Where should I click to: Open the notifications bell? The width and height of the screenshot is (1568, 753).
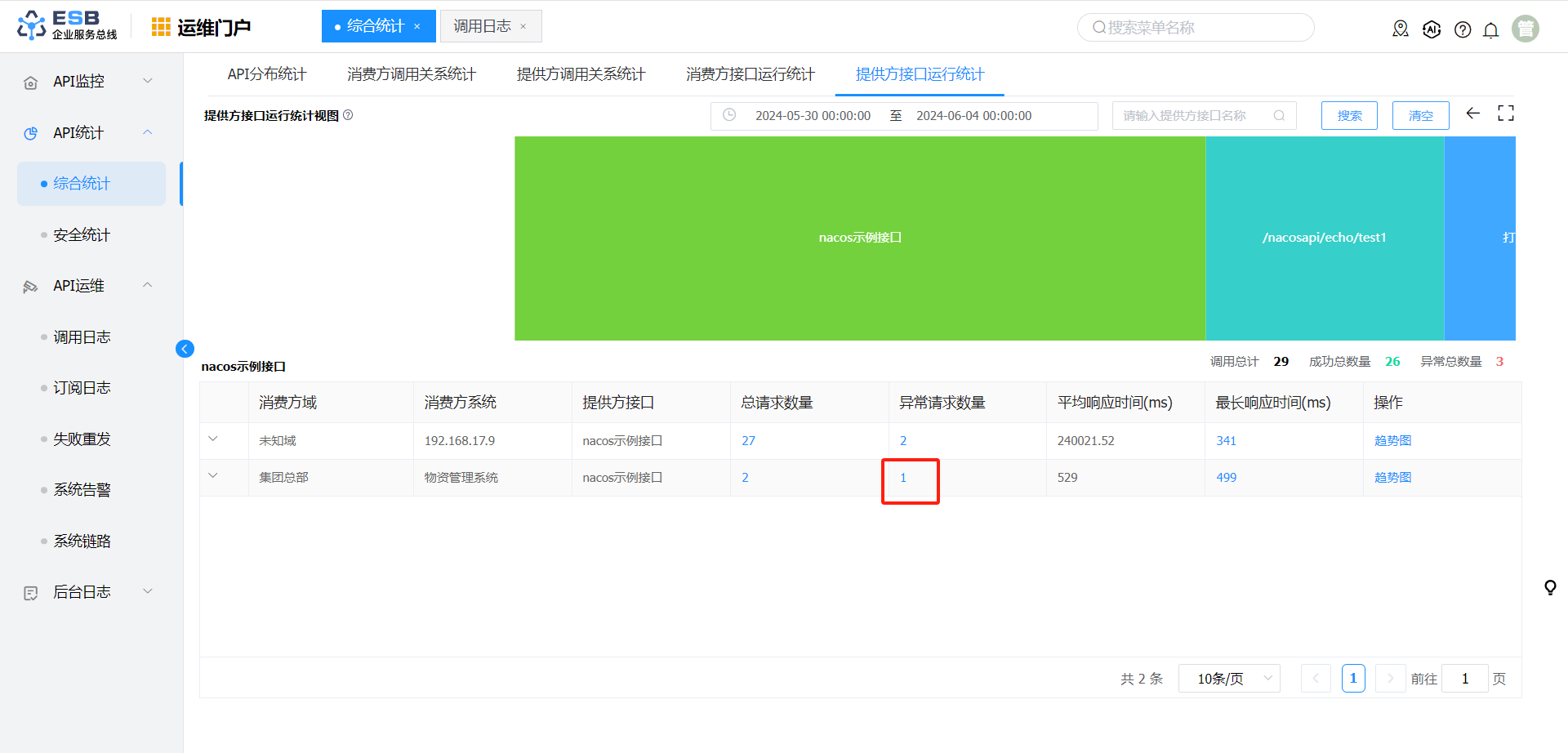pos(1490,30)
